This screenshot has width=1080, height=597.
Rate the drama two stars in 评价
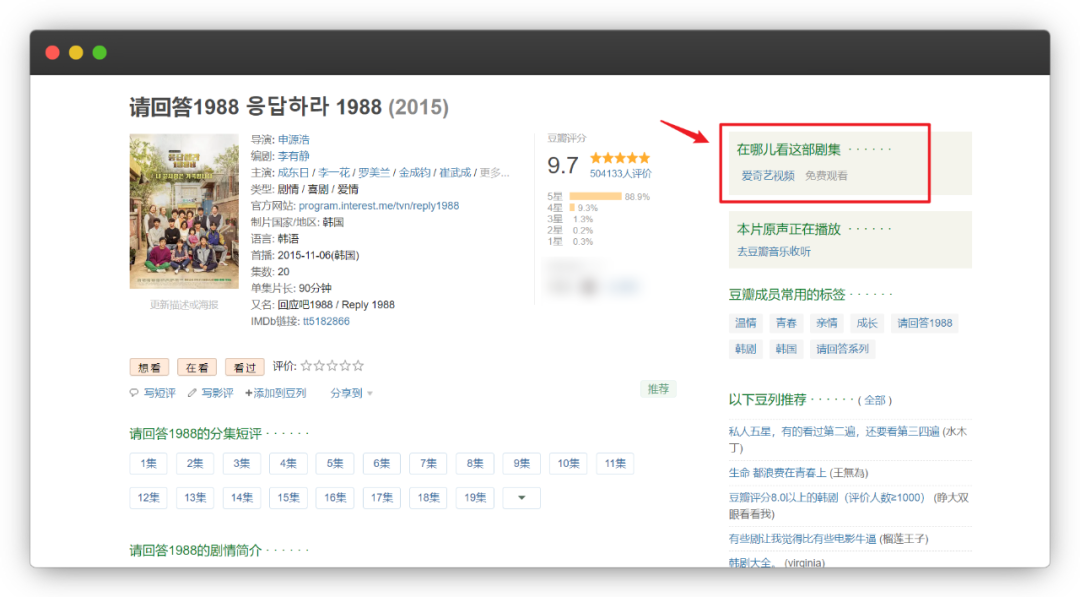click(x=320, y=366)
